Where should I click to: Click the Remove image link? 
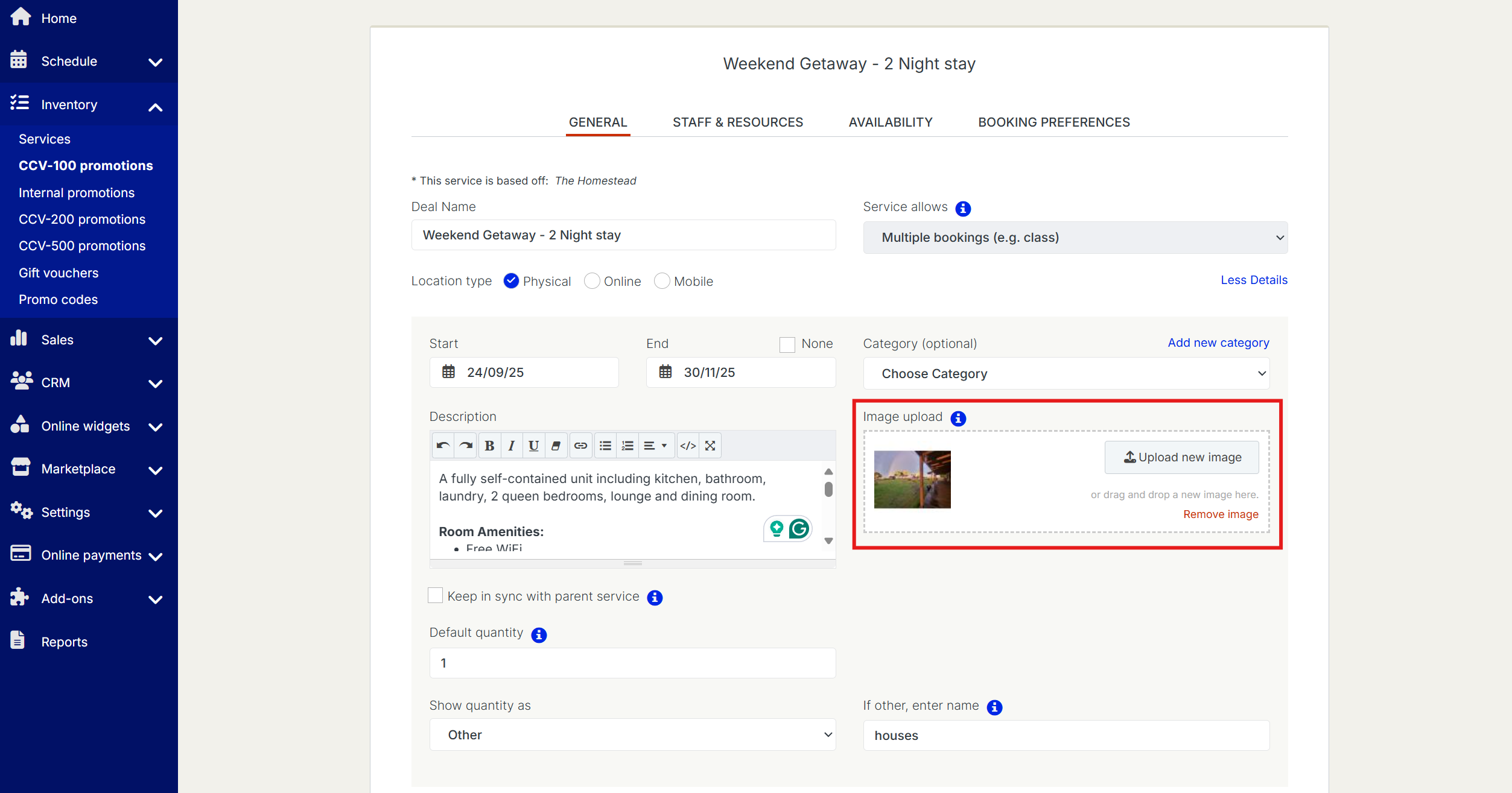[1221, 514]
